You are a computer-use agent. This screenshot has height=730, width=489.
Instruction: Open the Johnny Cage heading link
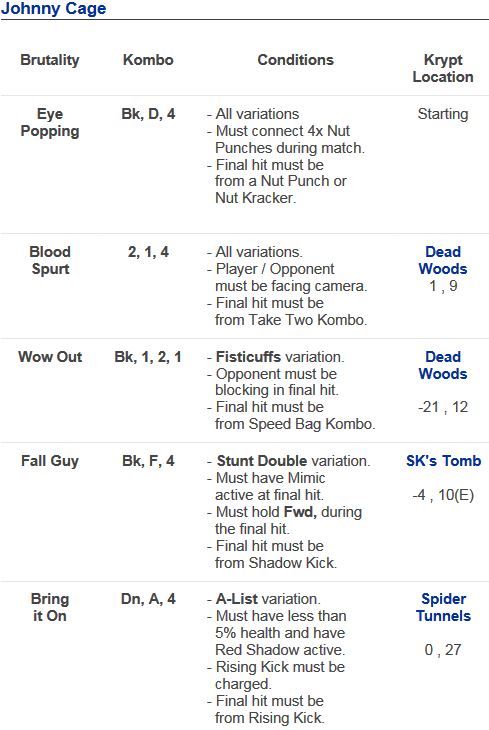tap(54, 8)
